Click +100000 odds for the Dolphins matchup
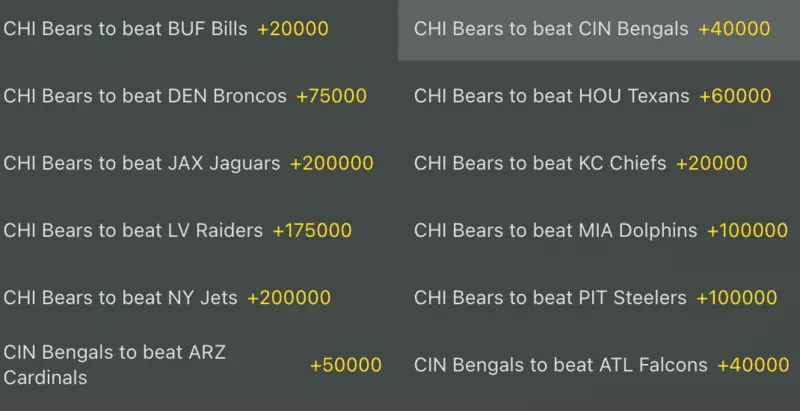This screenshot has width=800, height=411. [747, 230]
